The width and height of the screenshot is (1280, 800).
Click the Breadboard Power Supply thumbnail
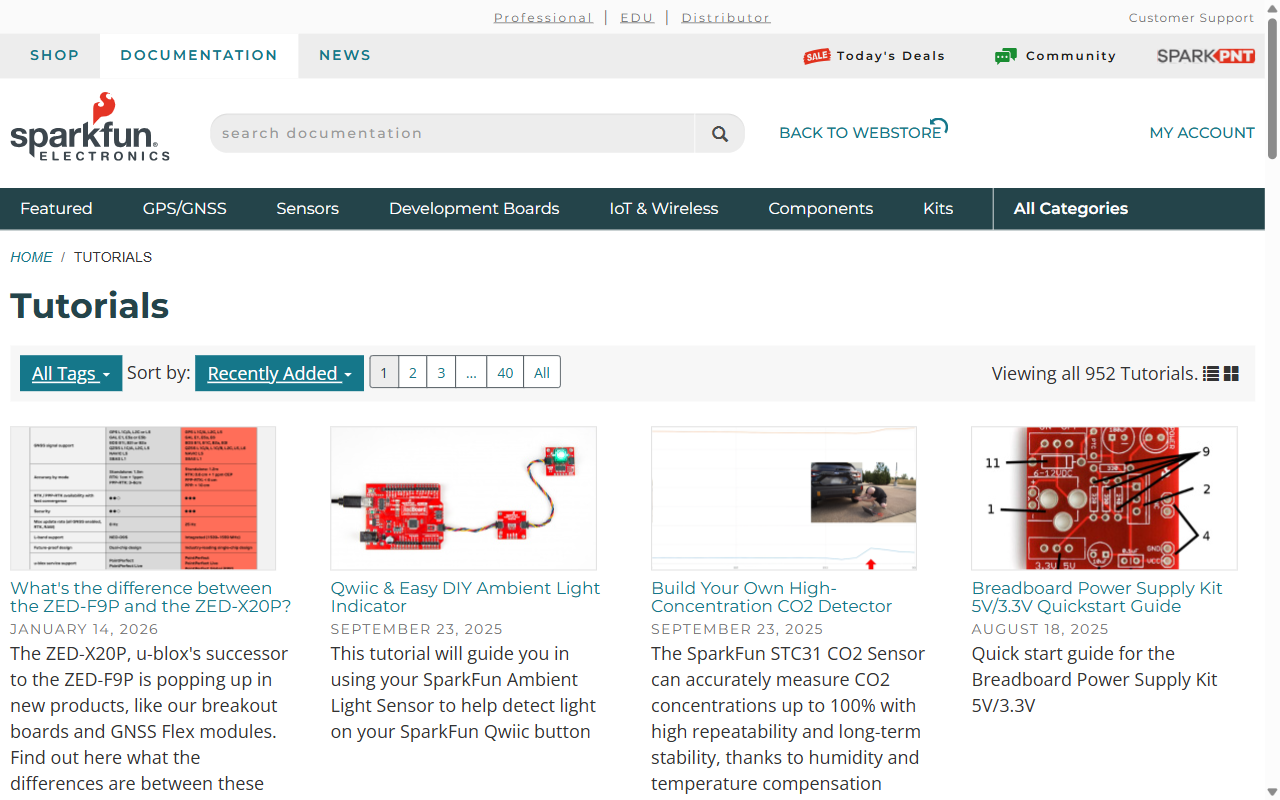click(x=1104, y=498)
